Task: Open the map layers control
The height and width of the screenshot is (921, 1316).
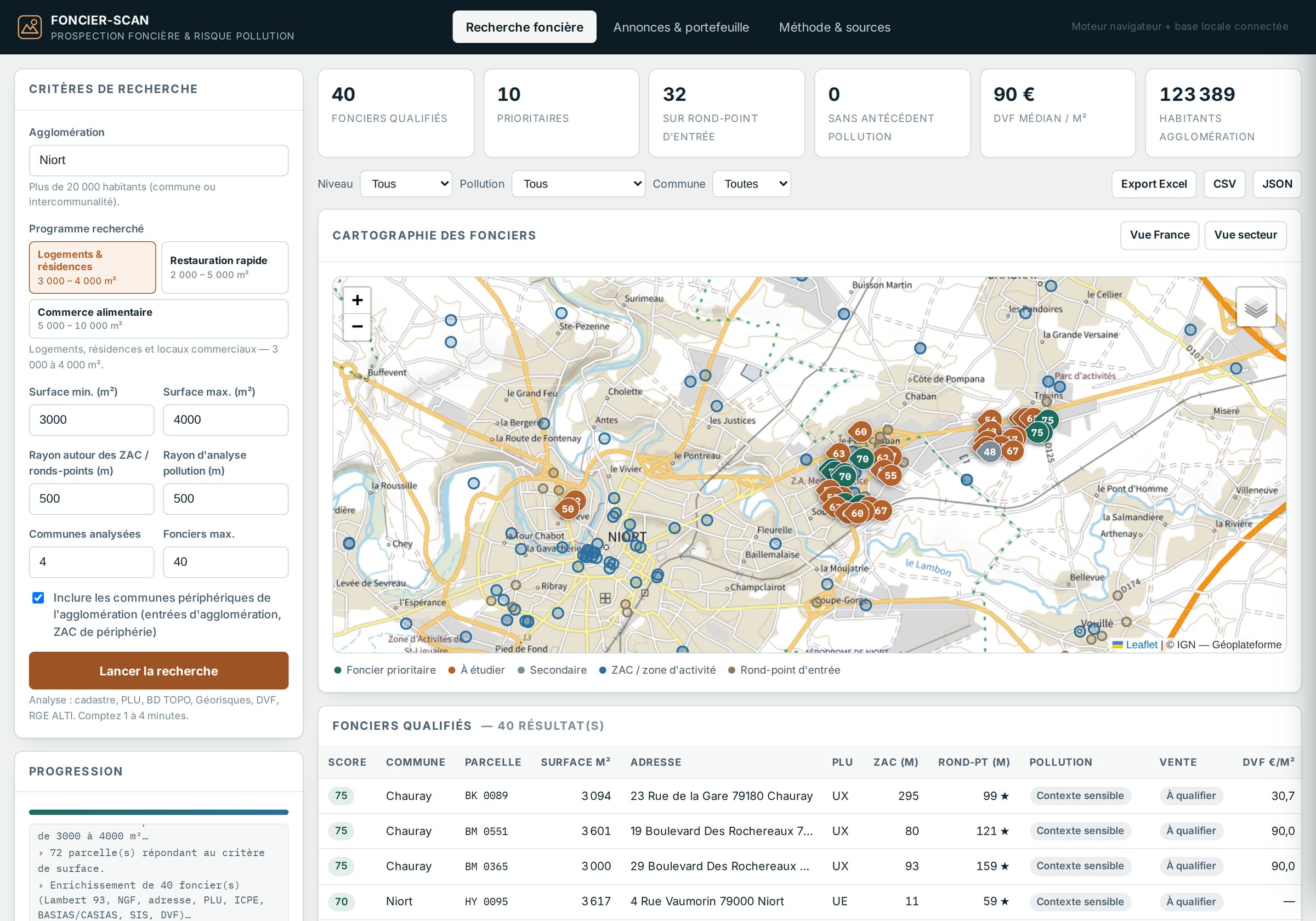Action: coord(1255,308)
